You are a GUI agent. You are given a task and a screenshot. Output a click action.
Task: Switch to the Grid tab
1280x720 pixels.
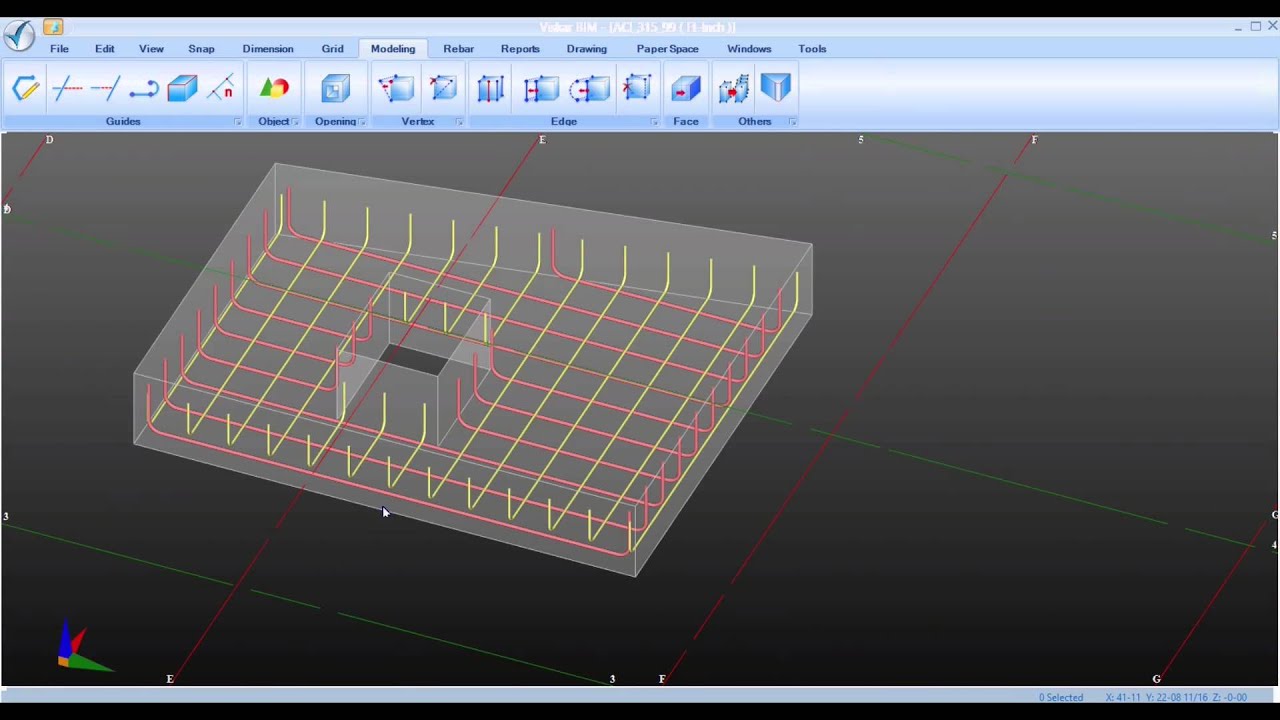[333, 49]
